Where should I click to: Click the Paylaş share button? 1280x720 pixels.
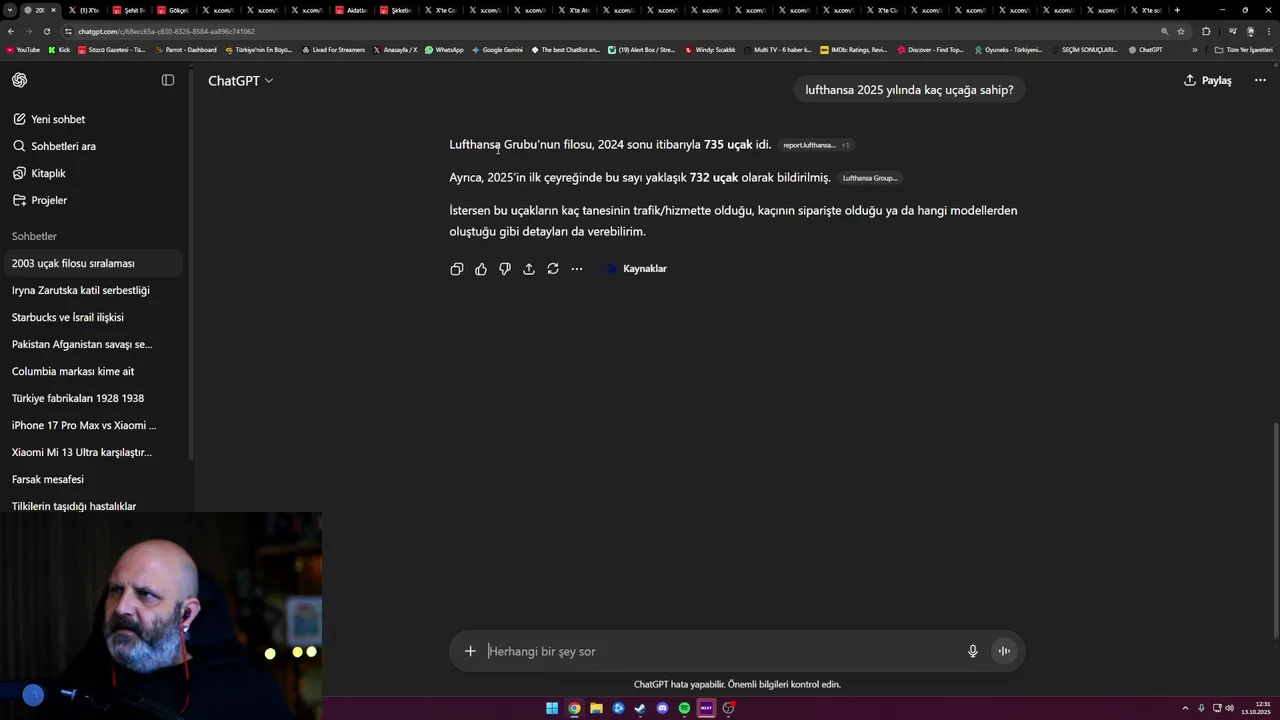(x=1208, y=80)
